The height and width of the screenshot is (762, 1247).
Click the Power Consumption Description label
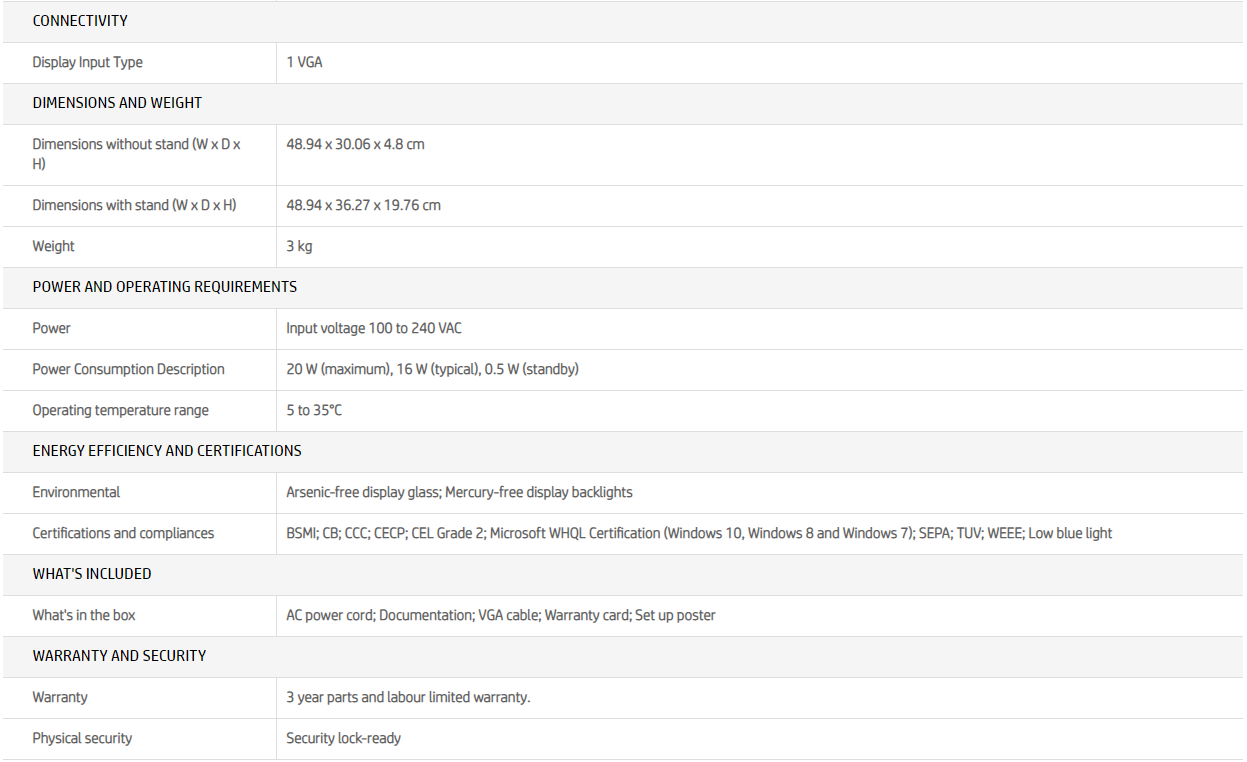click(128, 369)
